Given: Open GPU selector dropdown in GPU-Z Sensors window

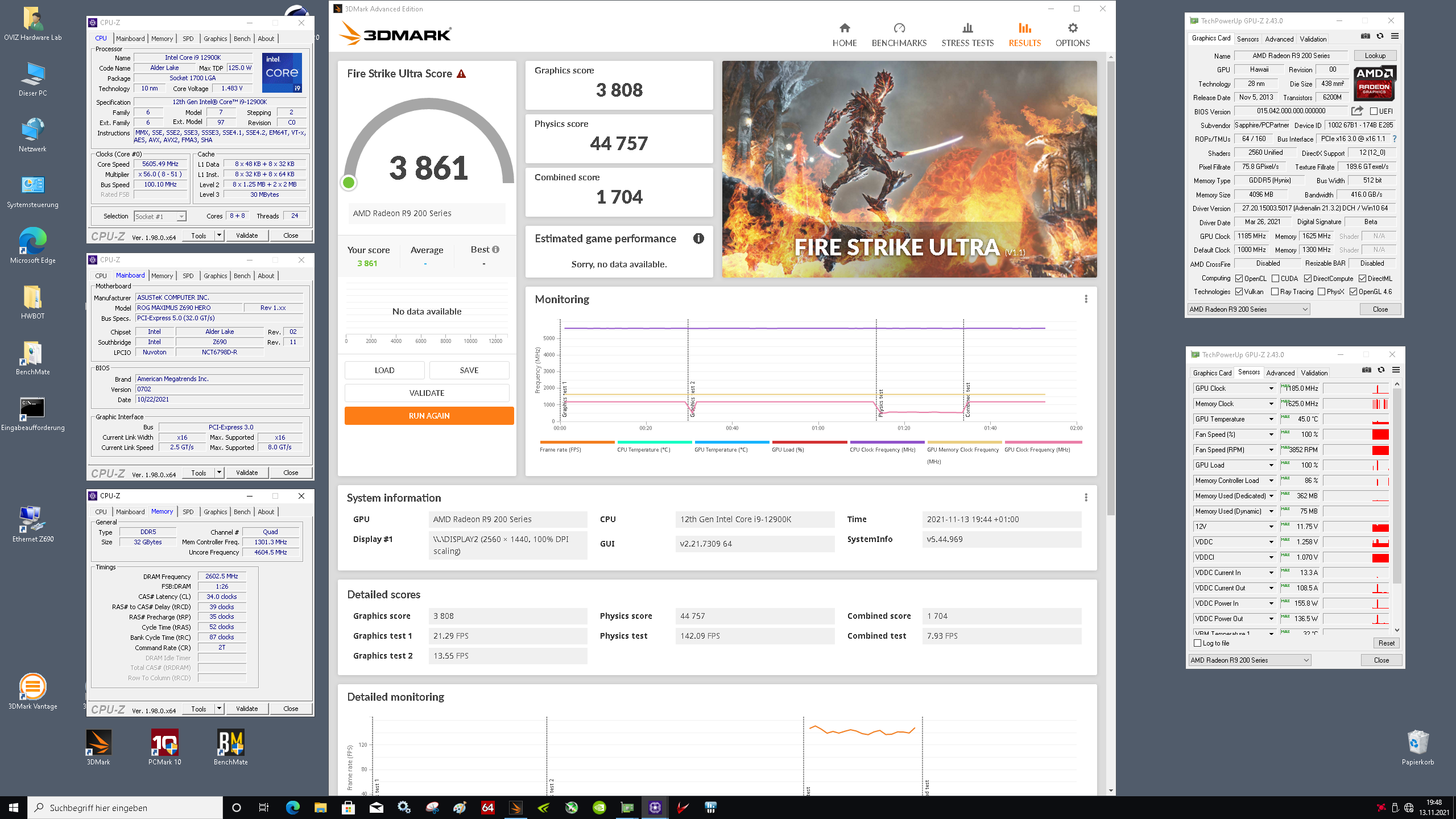Looking at the screenshot, I should (1250, 660).
